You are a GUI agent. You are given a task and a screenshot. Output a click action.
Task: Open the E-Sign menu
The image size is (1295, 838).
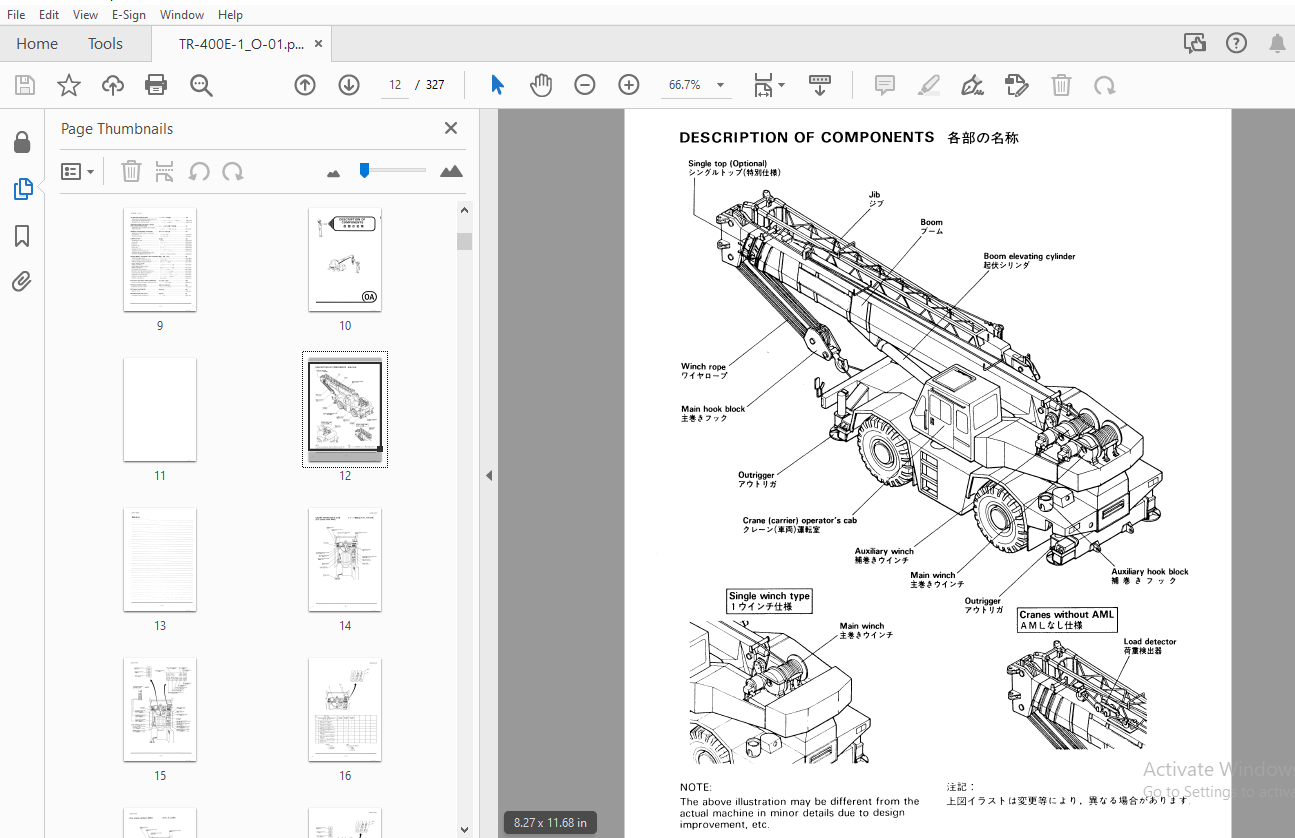point(129,15)
